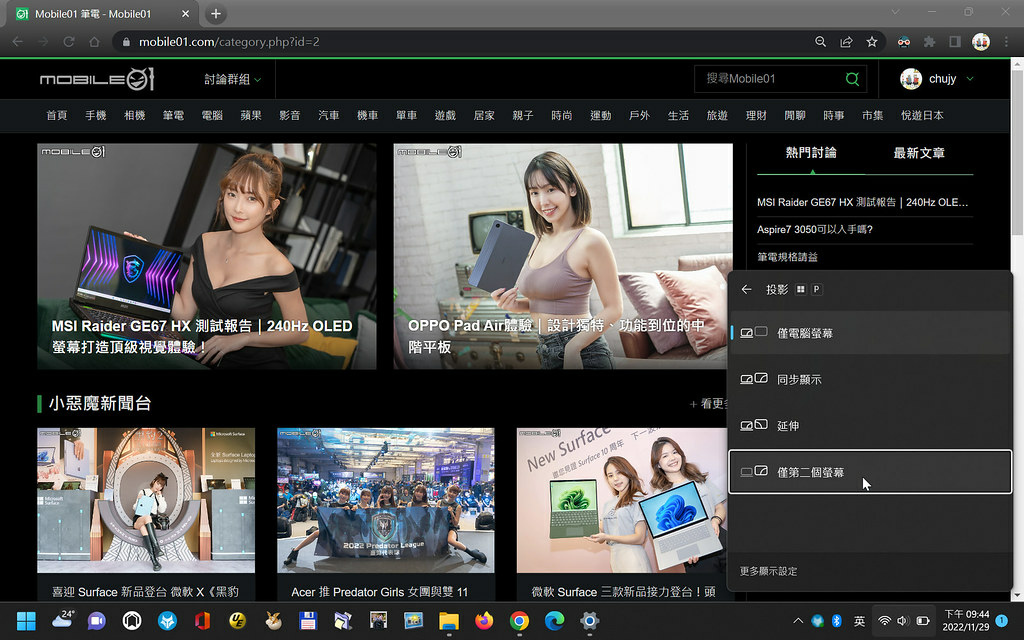Screen dimensions: 1024x640
Task: Open the Extensions puzzle menu
Action: [x=929, y=42]
